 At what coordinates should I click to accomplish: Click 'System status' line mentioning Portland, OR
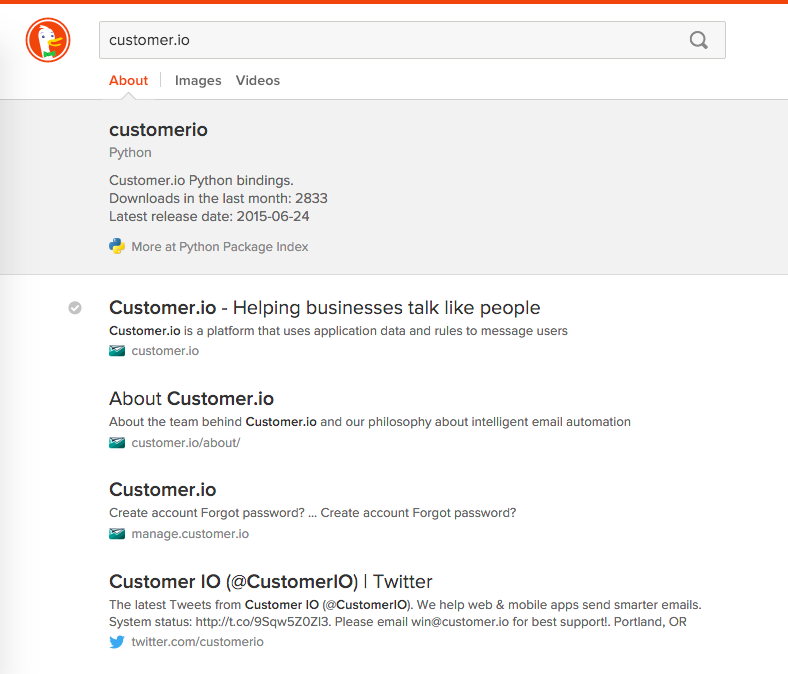(398, 622)
